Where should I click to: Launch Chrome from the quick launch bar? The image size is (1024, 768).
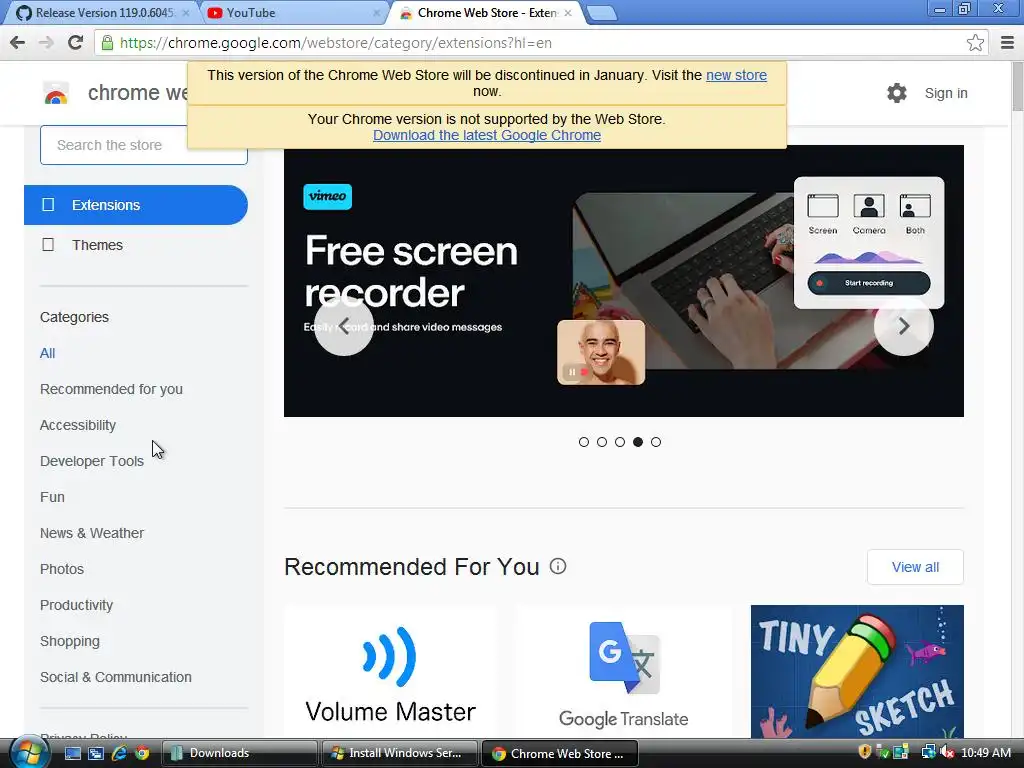pos(142,753)
